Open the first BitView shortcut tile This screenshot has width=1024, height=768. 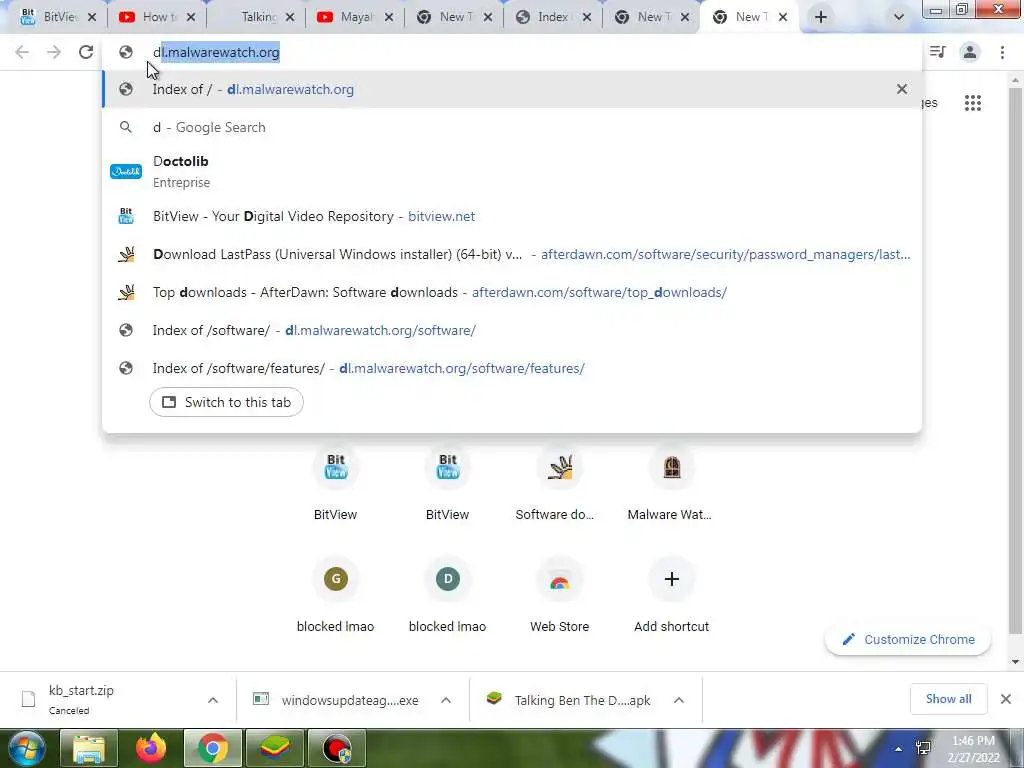pyautogui.click(x=336, y=485)
